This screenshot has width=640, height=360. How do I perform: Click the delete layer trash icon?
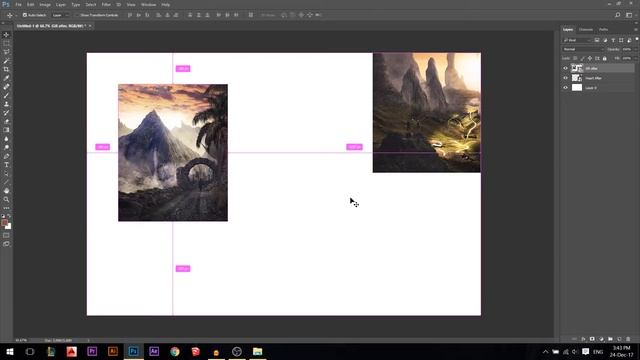coord(628,339)
